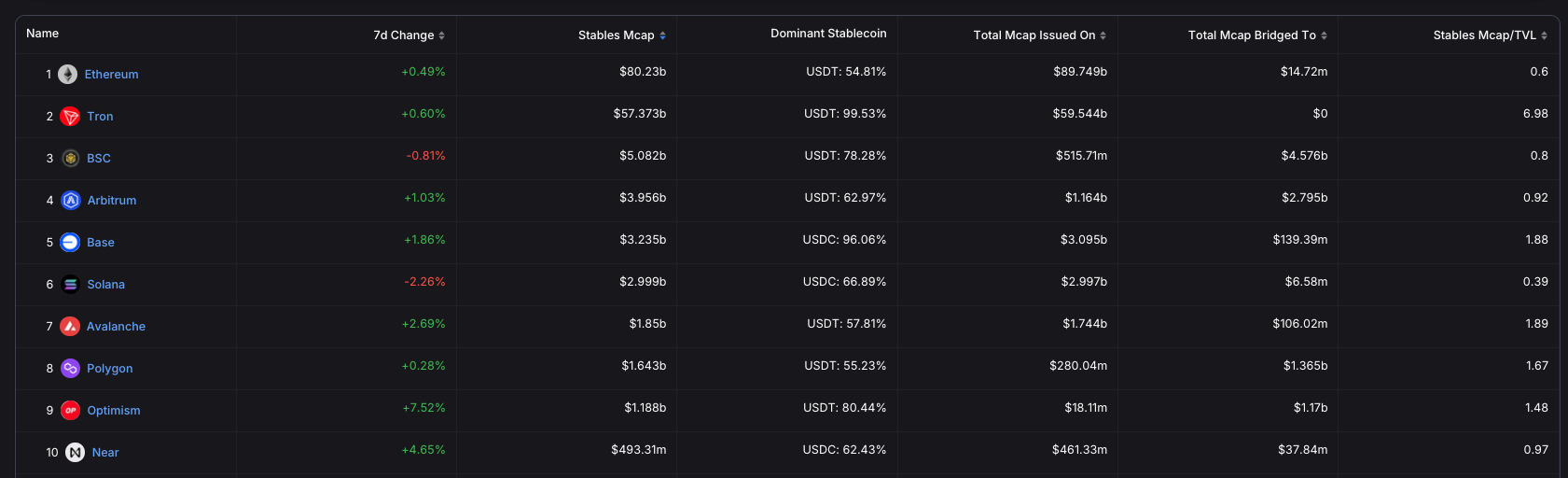
Task: Open the Avalanche chain link
Action: 116,327
